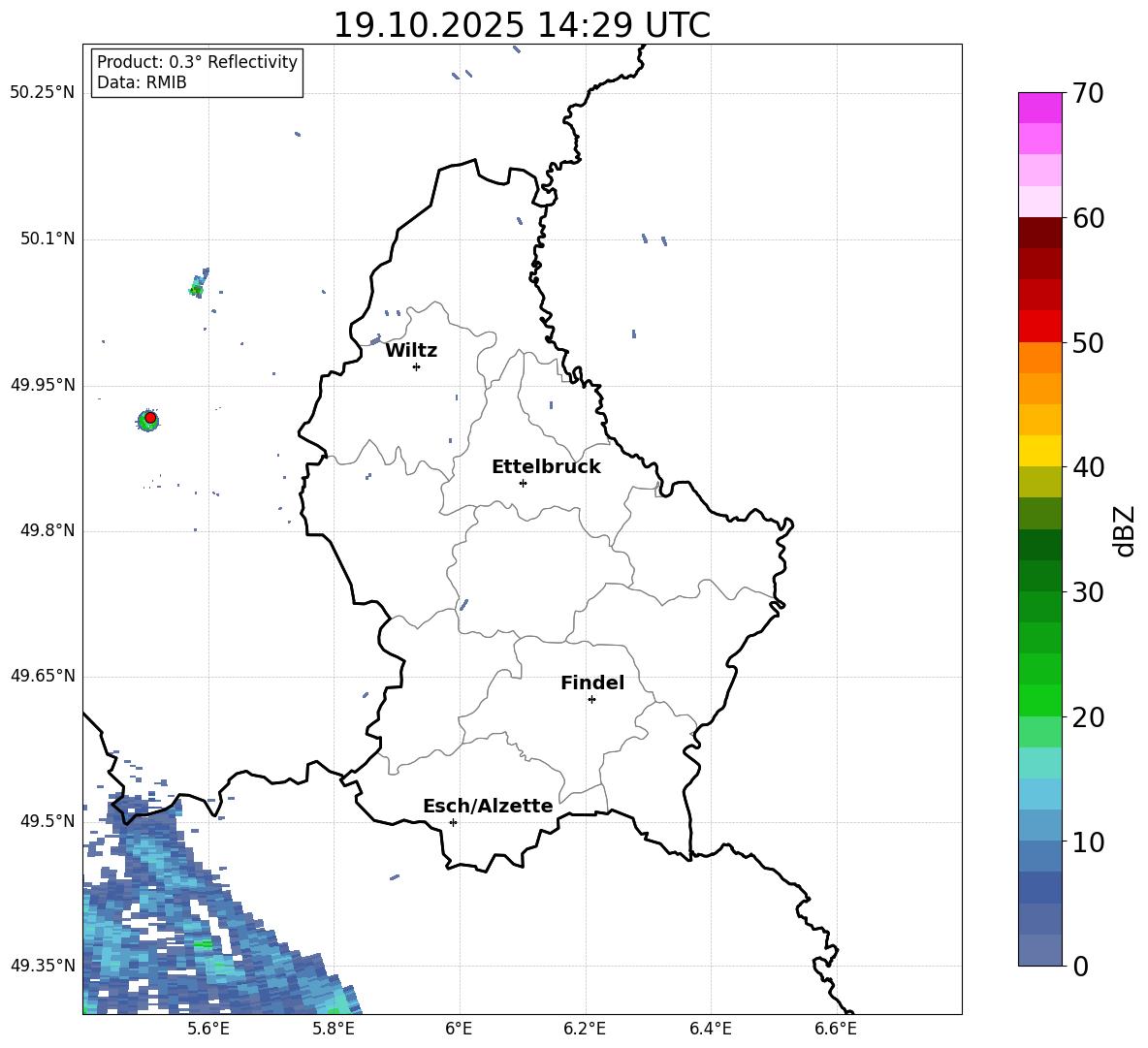The image size is (1148, 1048).
Task: Click the Ettelbruck location cross marker
Action: [523, 483]
